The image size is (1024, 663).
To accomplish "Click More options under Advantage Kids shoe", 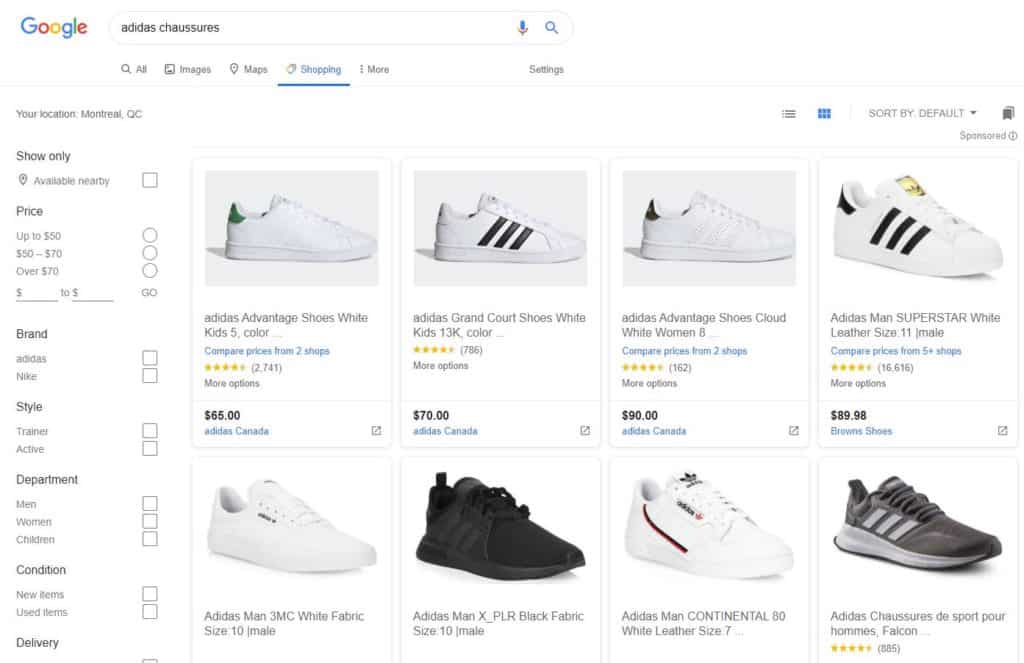I will click(x=232, y=383).
